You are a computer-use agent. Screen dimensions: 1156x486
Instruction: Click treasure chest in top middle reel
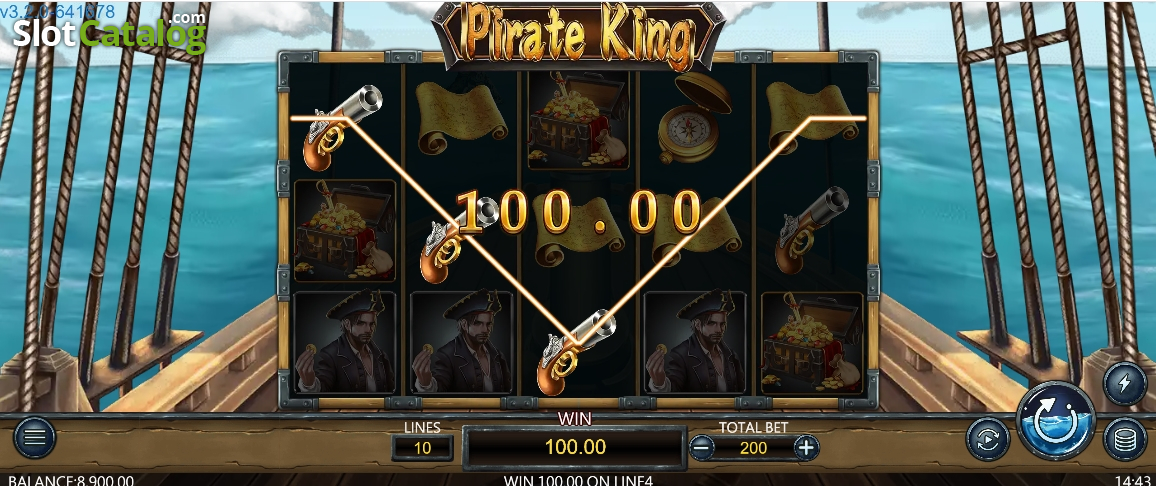pyautogui.click(x=577, y=119)
